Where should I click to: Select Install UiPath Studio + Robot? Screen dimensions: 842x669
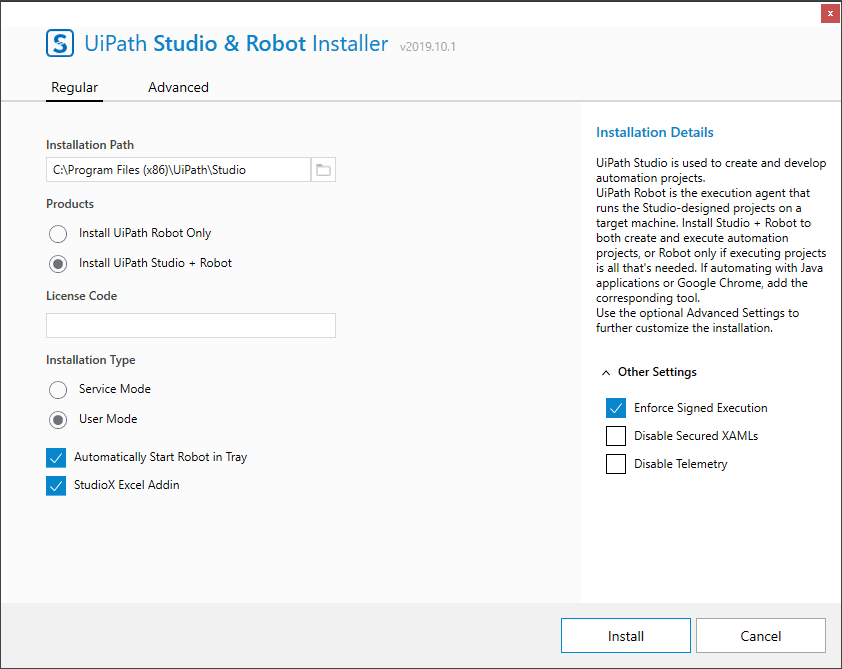[58, 263]
